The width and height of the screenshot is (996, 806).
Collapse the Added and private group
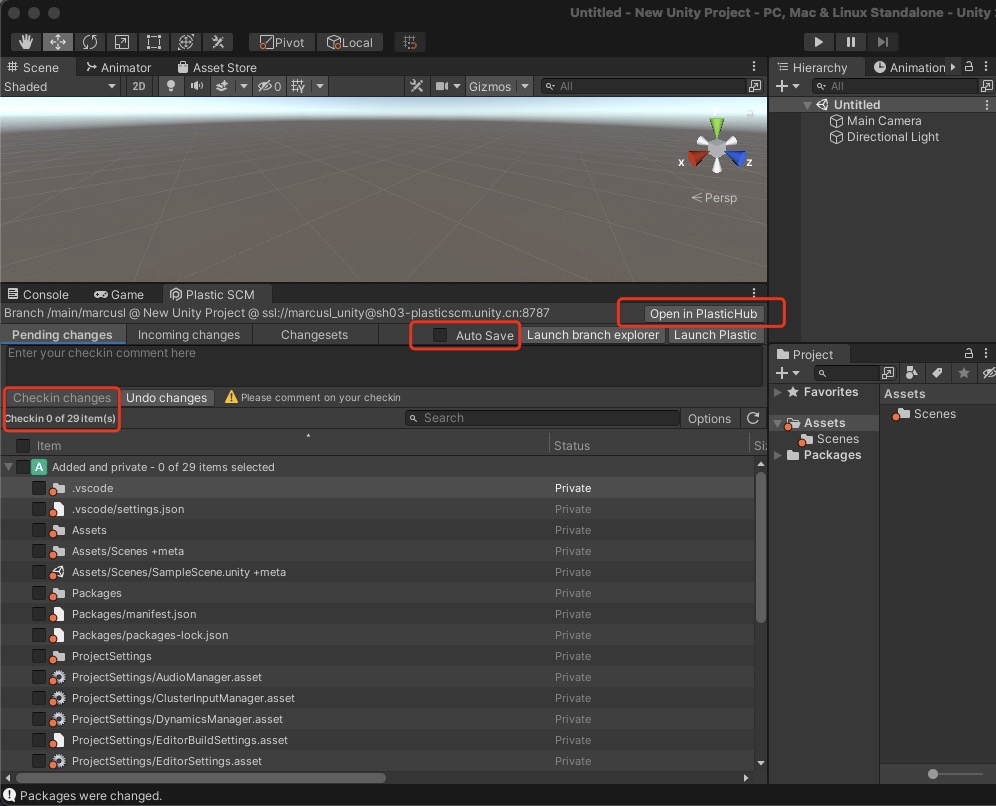(x=8, y=467)
